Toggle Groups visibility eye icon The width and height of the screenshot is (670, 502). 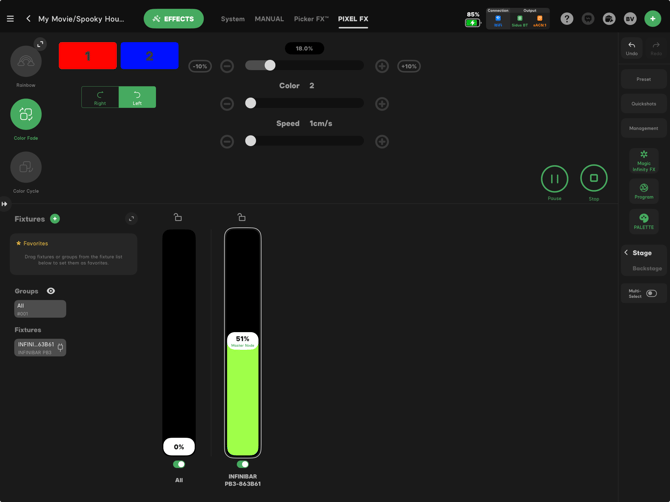click(51, 291)
